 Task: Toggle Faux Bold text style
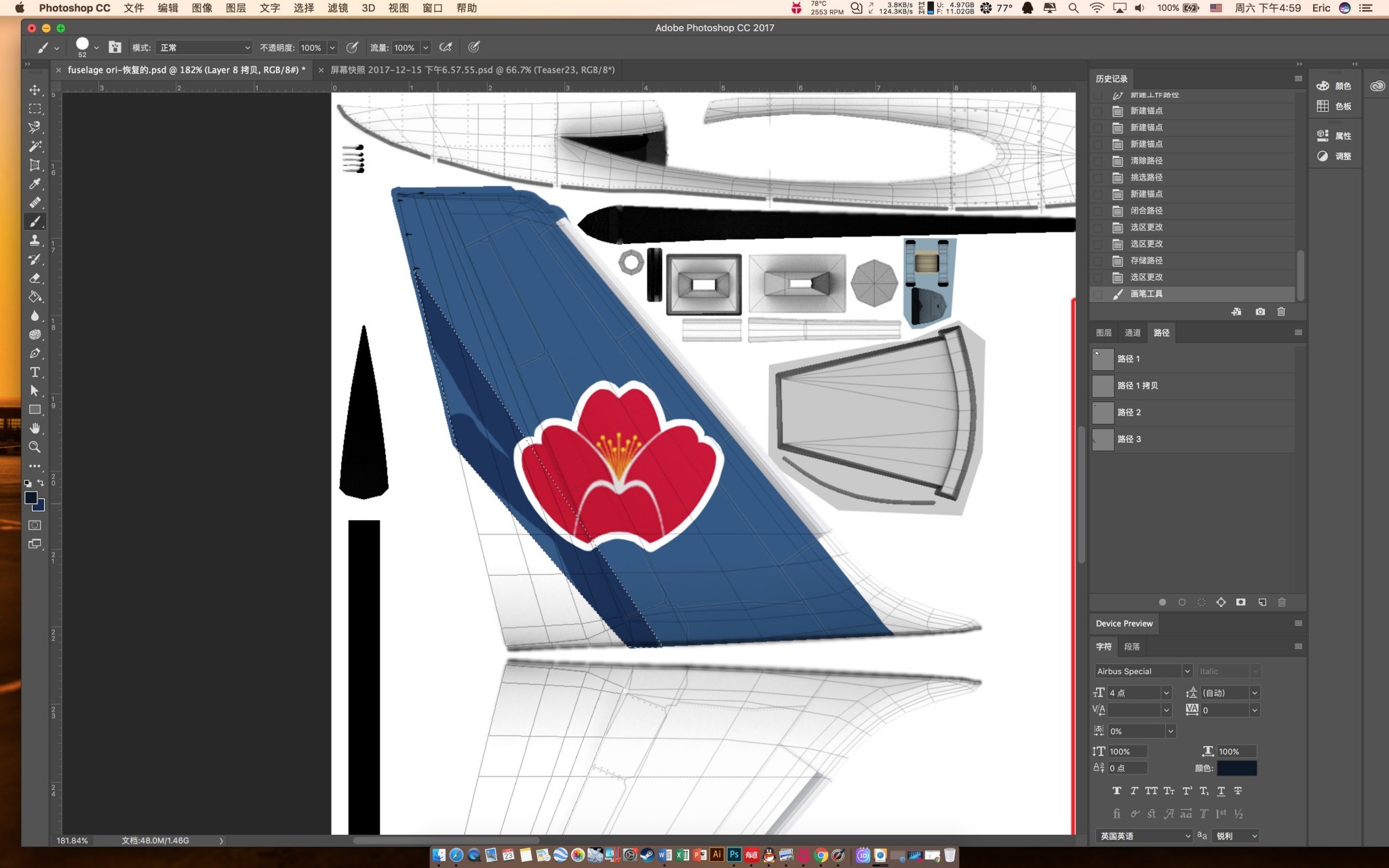tap(1117, 791)
